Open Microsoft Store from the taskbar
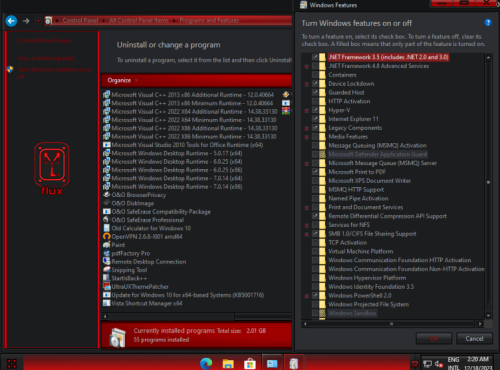The height and width of the screenshot is (370, 500). click(x=250, y=363)
